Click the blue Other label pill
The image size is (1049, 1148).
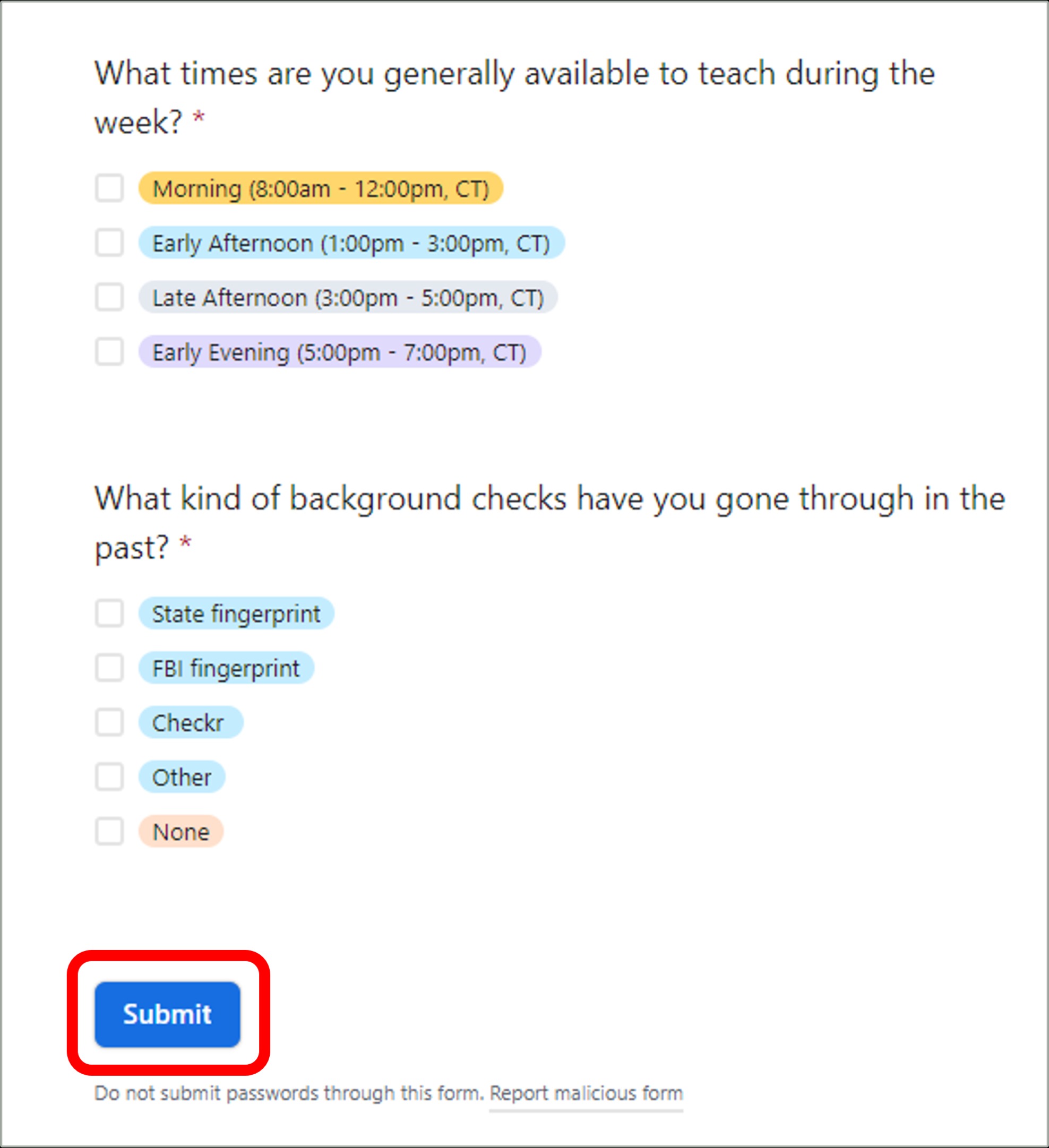click(x=182, y=776)
